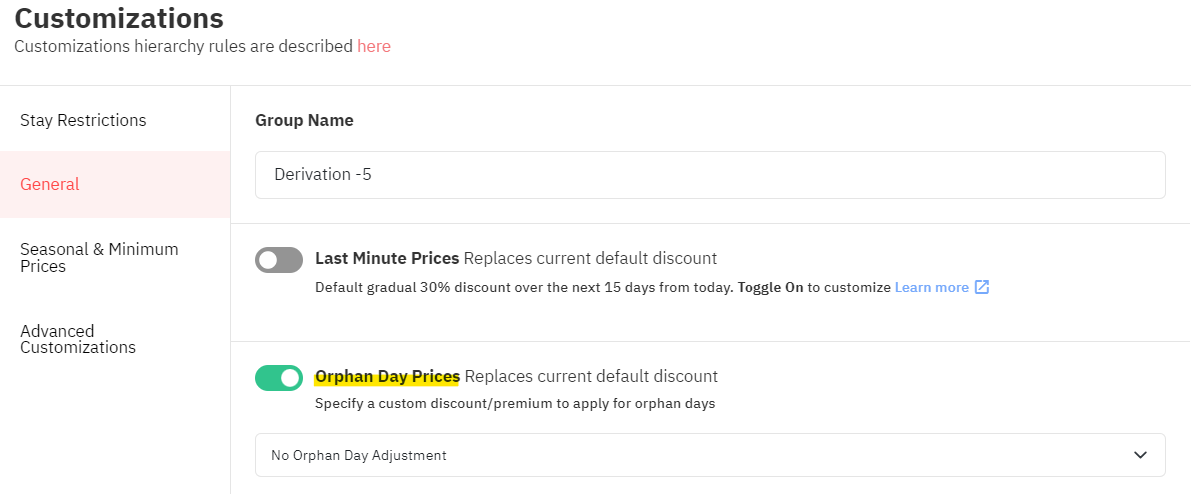Click the Last Minute Prices label text
This screenshot has height=494, width=1191.
click(x=387, y=258)
